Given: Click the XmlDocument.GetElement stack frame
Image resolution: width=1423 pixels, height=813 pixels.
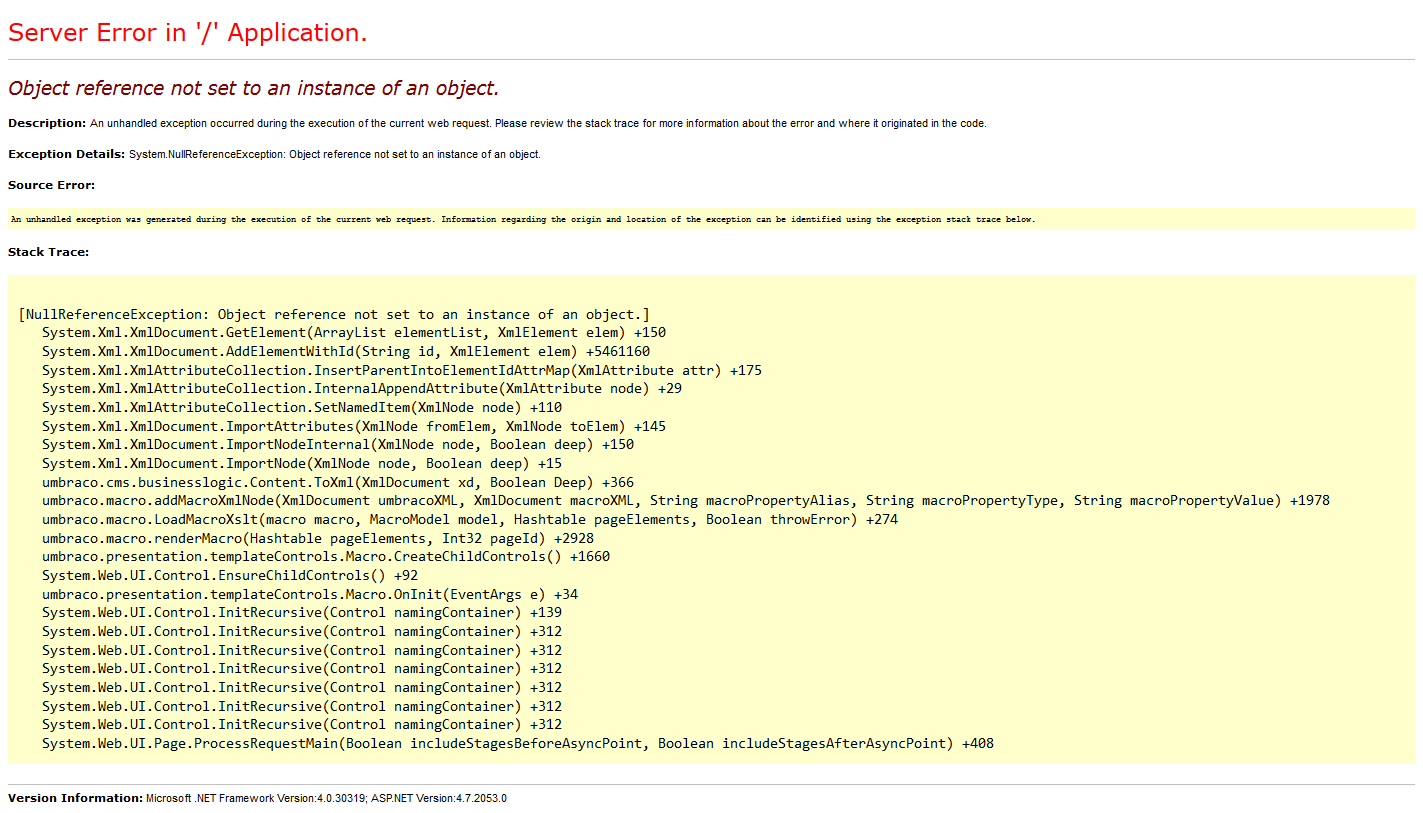Looking at the screenshot, I should [350, 332].
